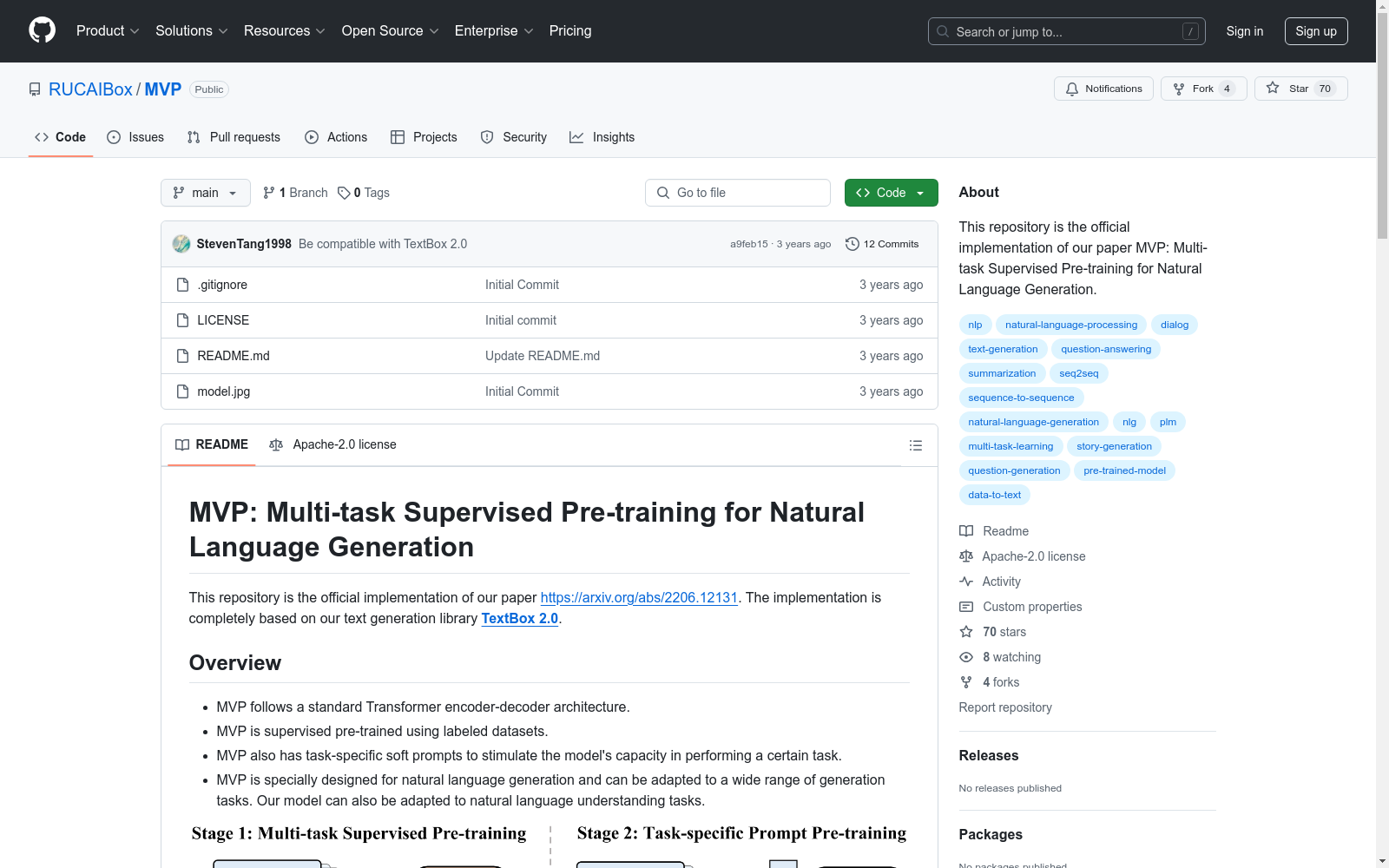Open the main branch selector dropdown
Image resolution: width=1389 pixels, height=868 pixels.
(206, 193)
